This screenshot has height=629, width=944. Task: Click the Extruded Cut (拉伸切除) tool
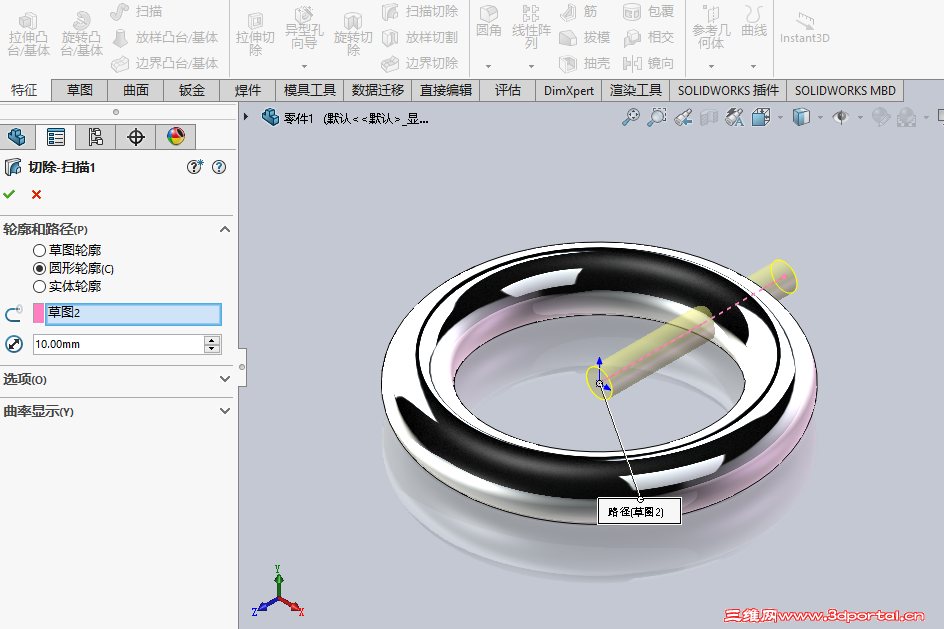255,36
